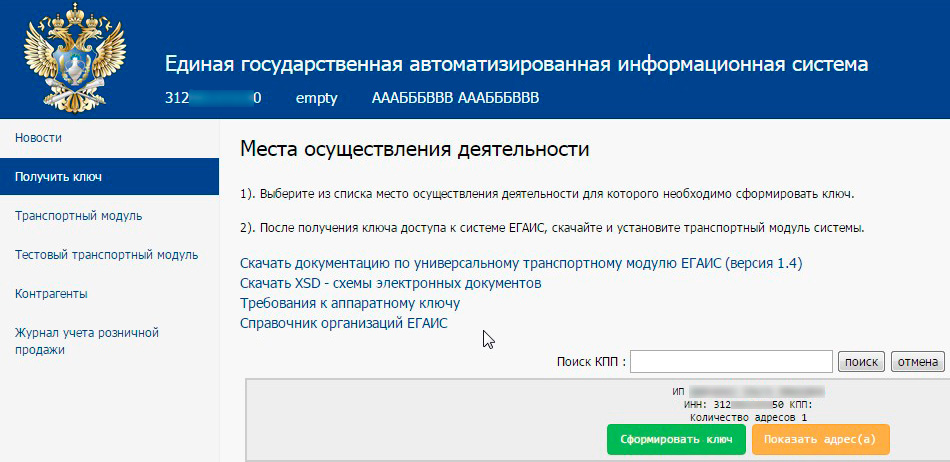Open Транспортный модуль section

79,216
